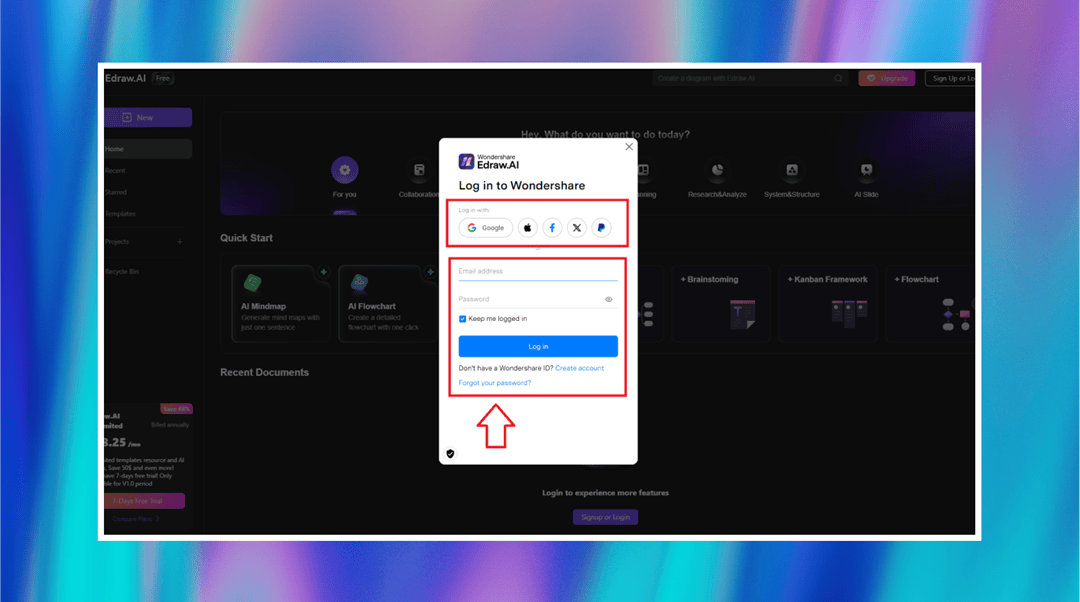Open the AI Mindmap card
This screenshot has height=602, width=1080.
click(x=281, y=304)
